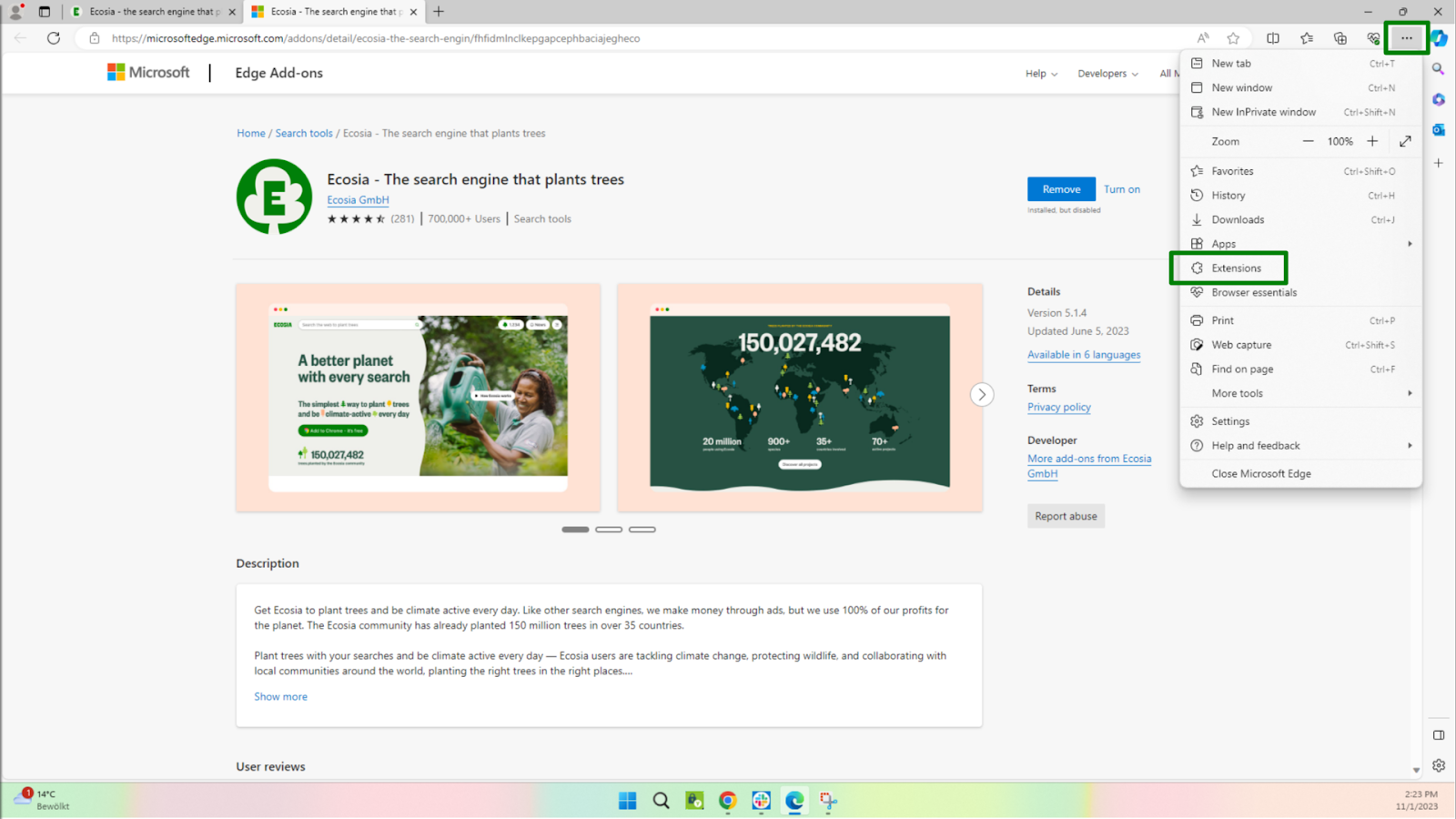1456x819 pixels.
Task: Open Downloads from the menu
Action: (1300, 219)
